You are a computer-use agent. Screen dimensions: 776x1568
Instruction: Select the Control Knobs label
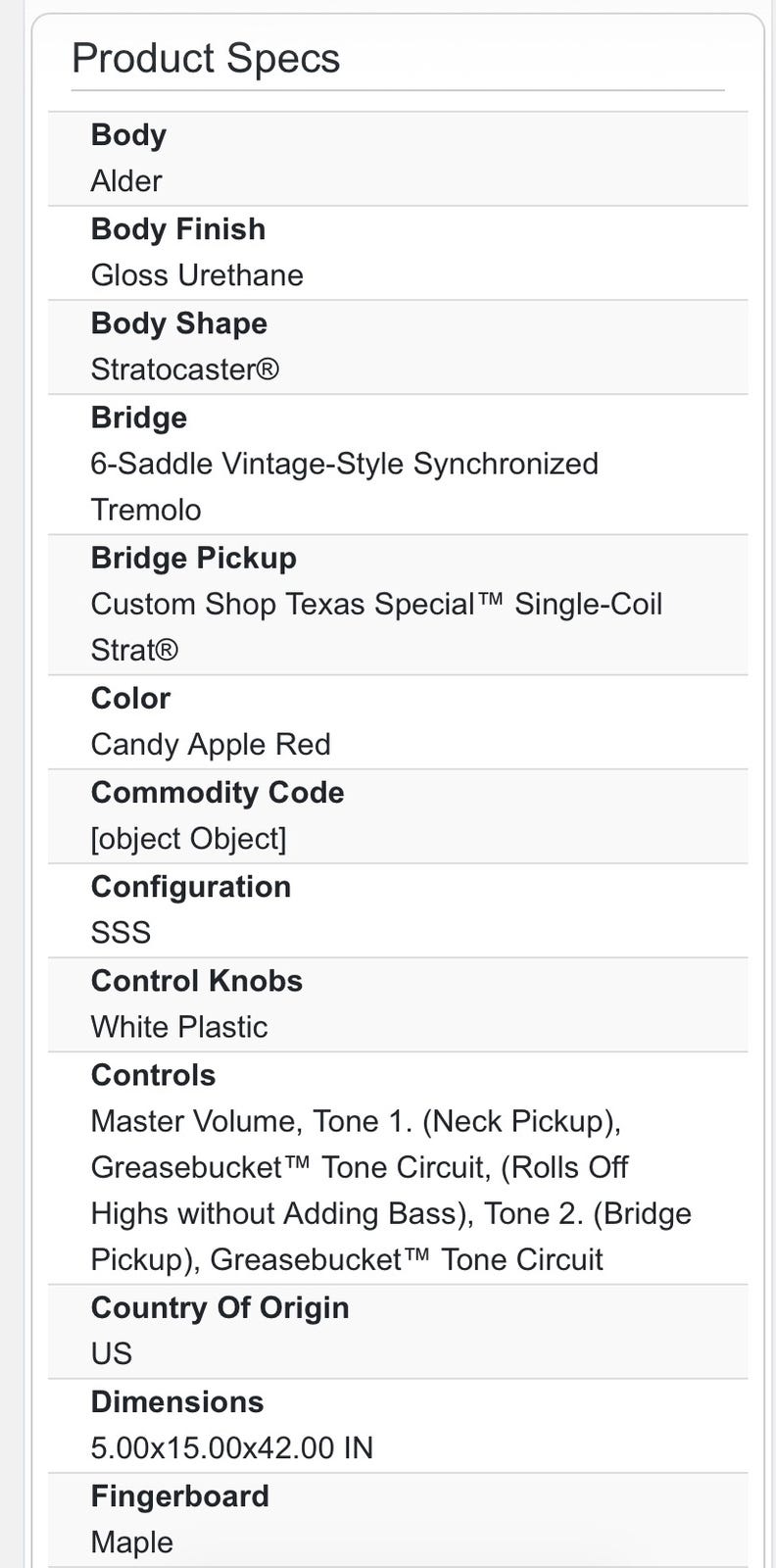(x=197, y=981)
